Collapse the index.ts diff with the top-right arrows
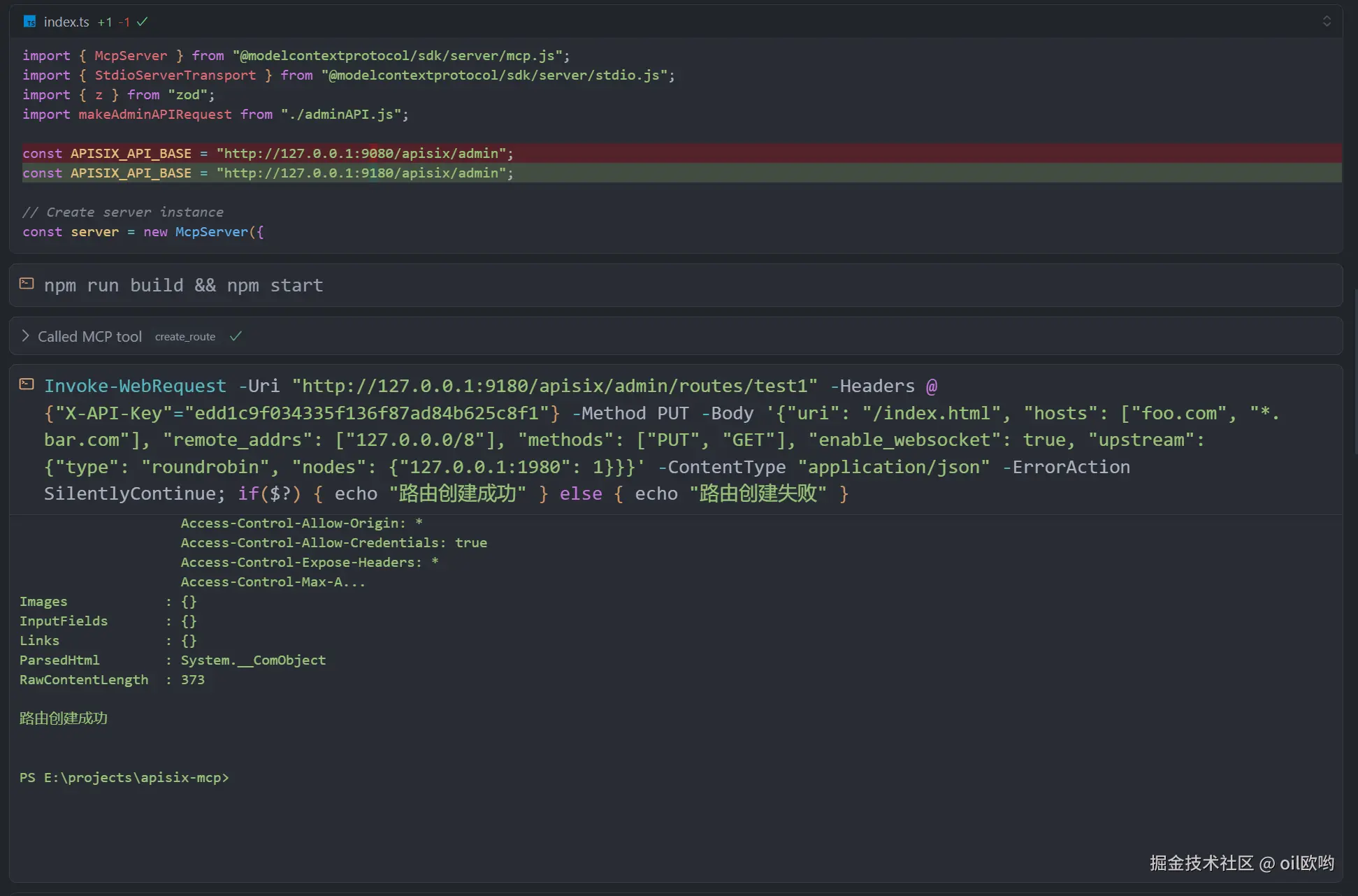The width and height of the screenshot is (1358, 896). [1326, 21]
